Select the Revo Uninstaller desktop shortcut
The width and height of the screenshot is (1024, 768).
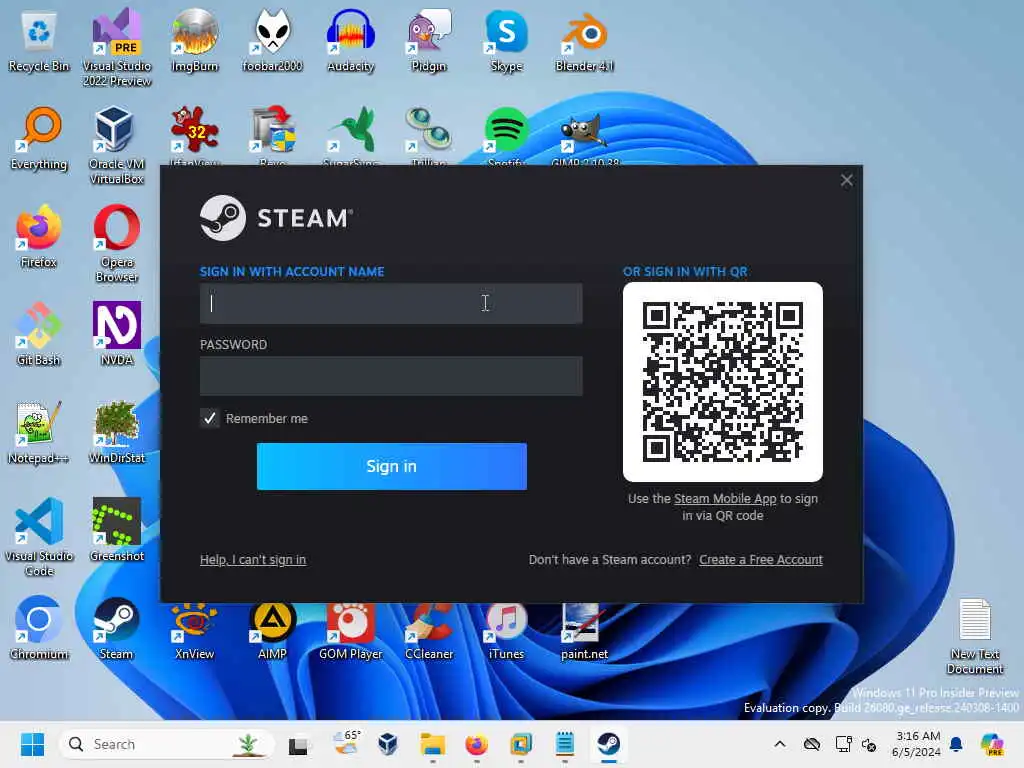click(x=272, y=135)
